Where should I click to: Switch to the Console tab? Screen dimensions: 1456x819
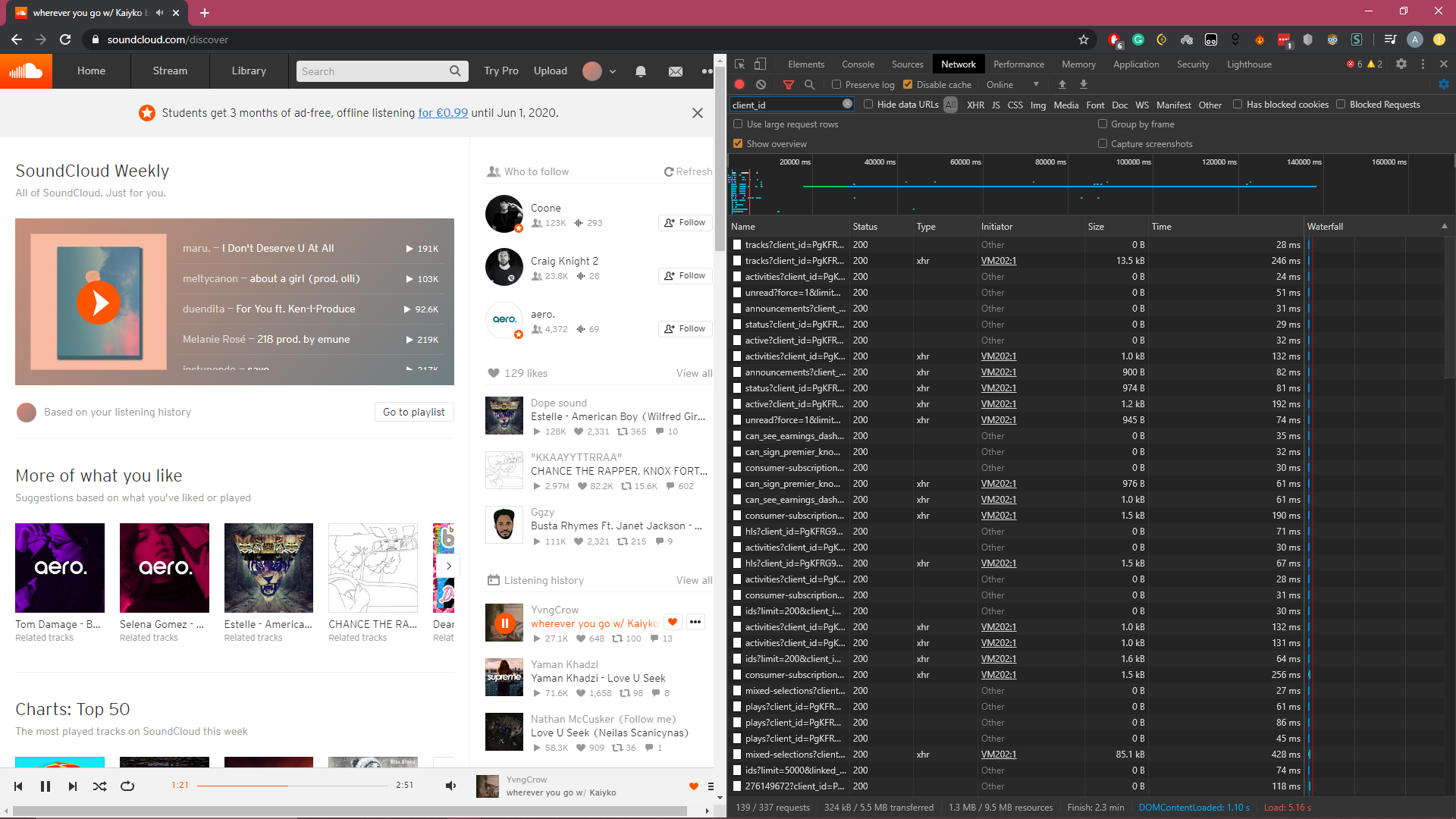[858, 64]
